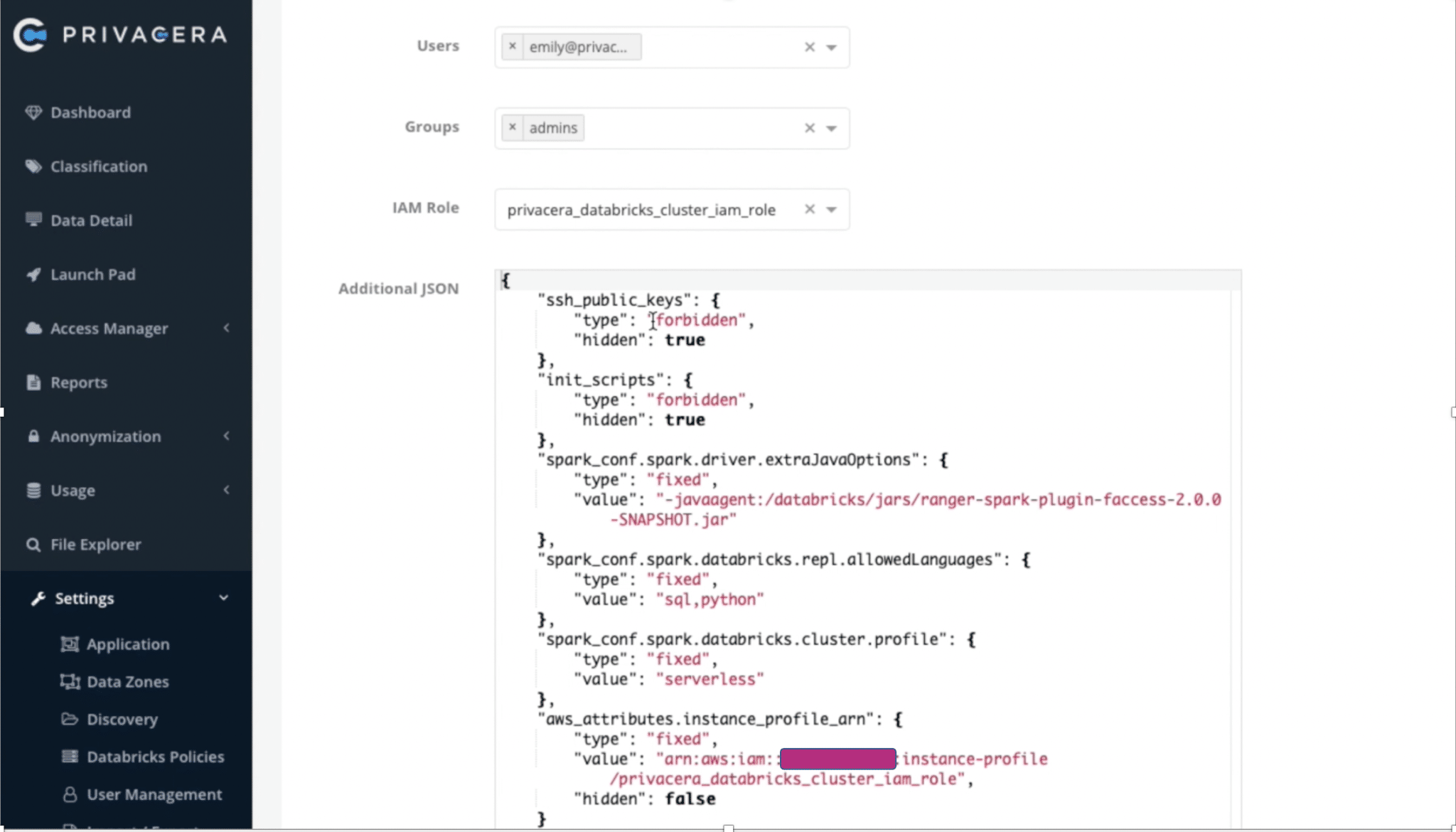Click the Classification tags icon

pos(33,166)
